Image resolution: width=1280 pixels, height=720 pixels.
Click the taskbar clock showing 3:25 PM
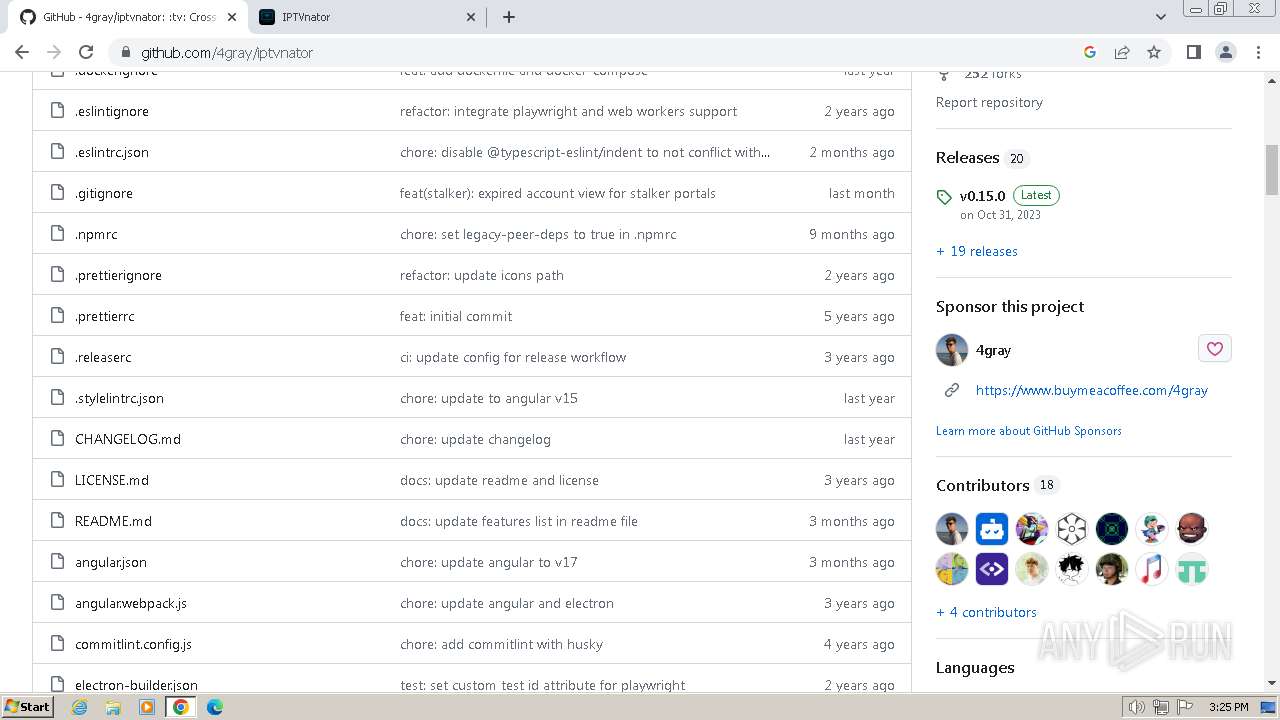[x=1228, y=707]
